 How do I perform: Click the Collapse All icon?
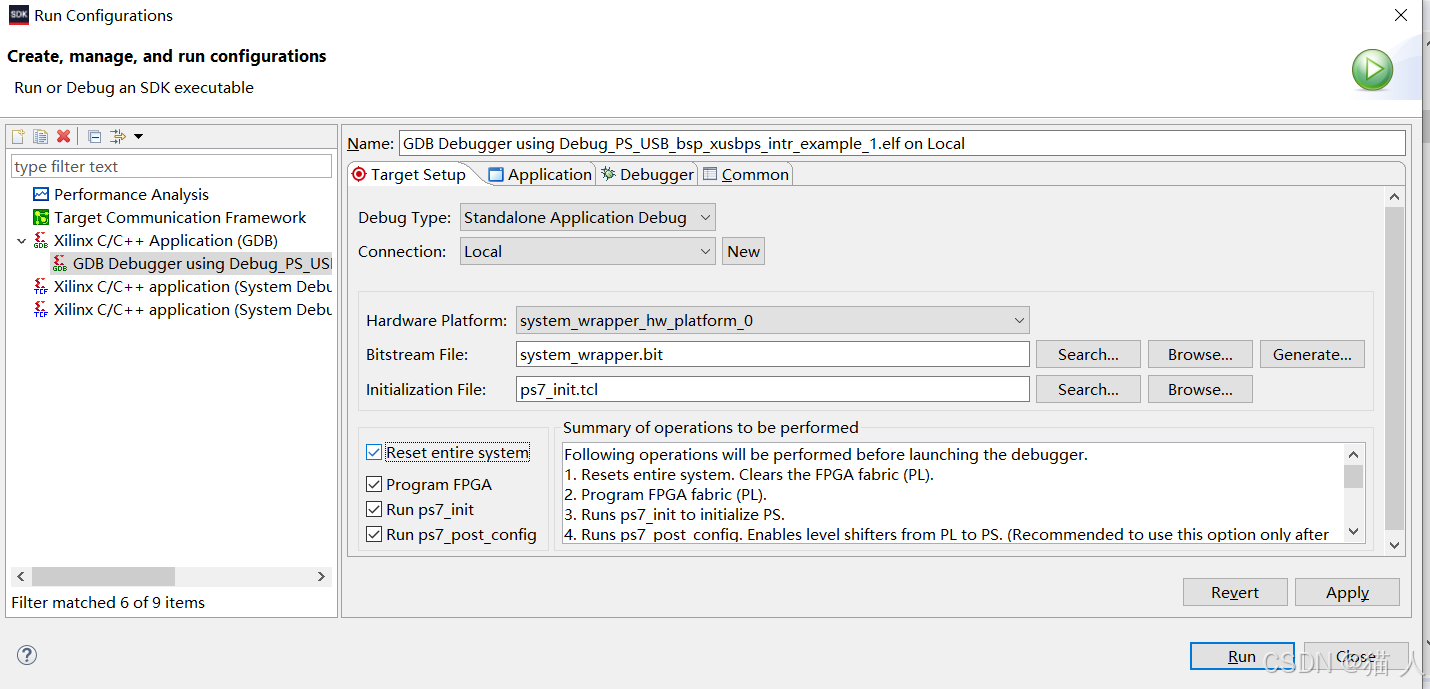[94, 136]
